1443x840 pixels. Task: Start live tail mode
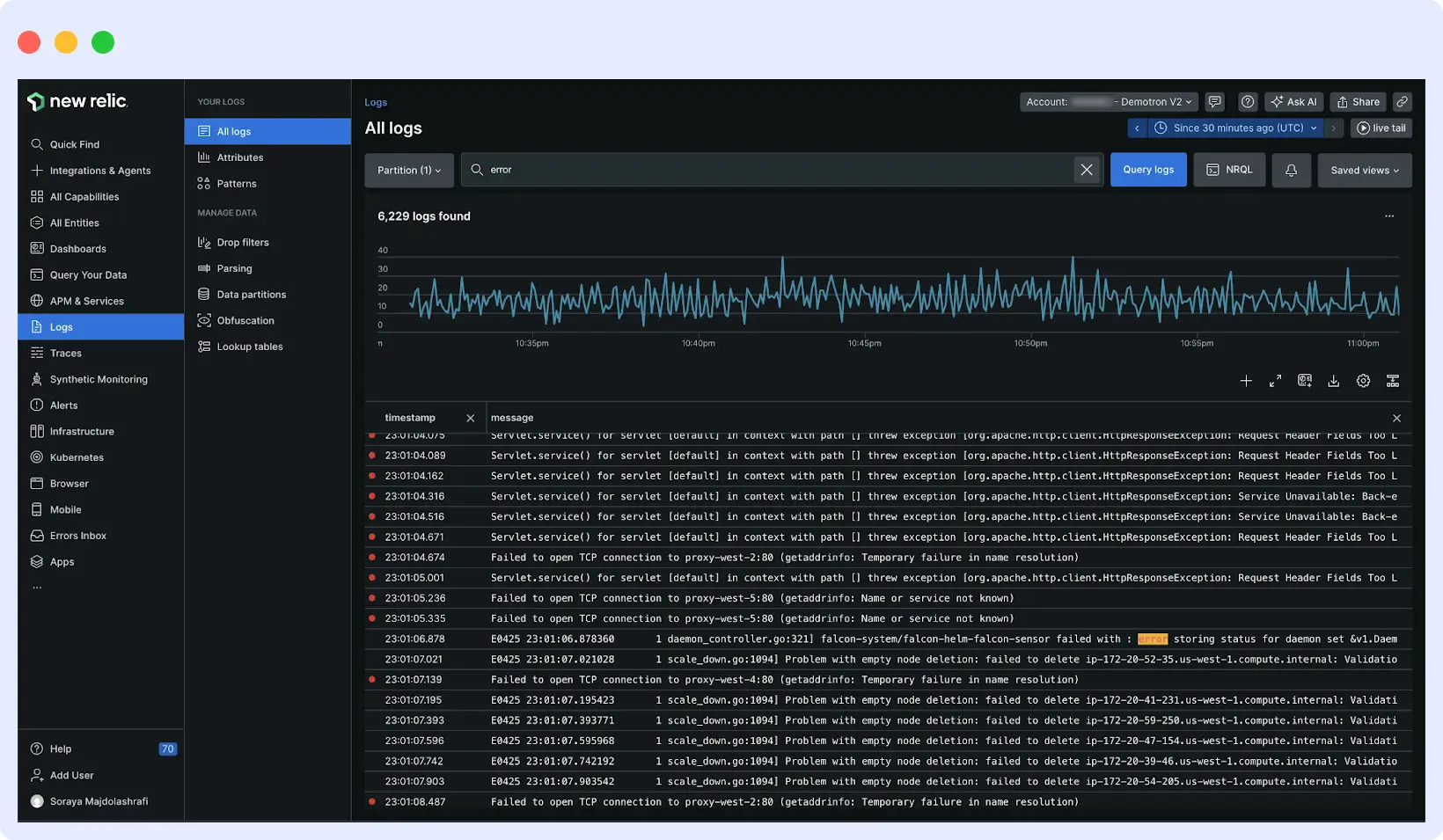[x=1381, y=128]
